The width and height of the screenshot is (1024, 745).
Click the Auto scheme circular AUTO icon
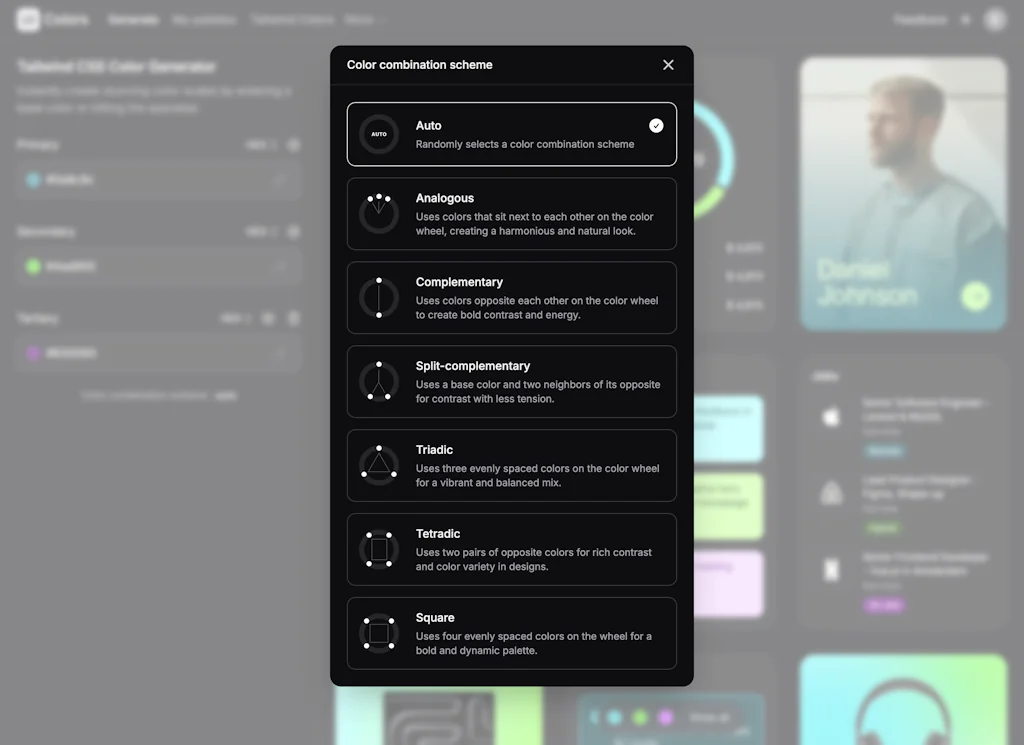point(379,134)
